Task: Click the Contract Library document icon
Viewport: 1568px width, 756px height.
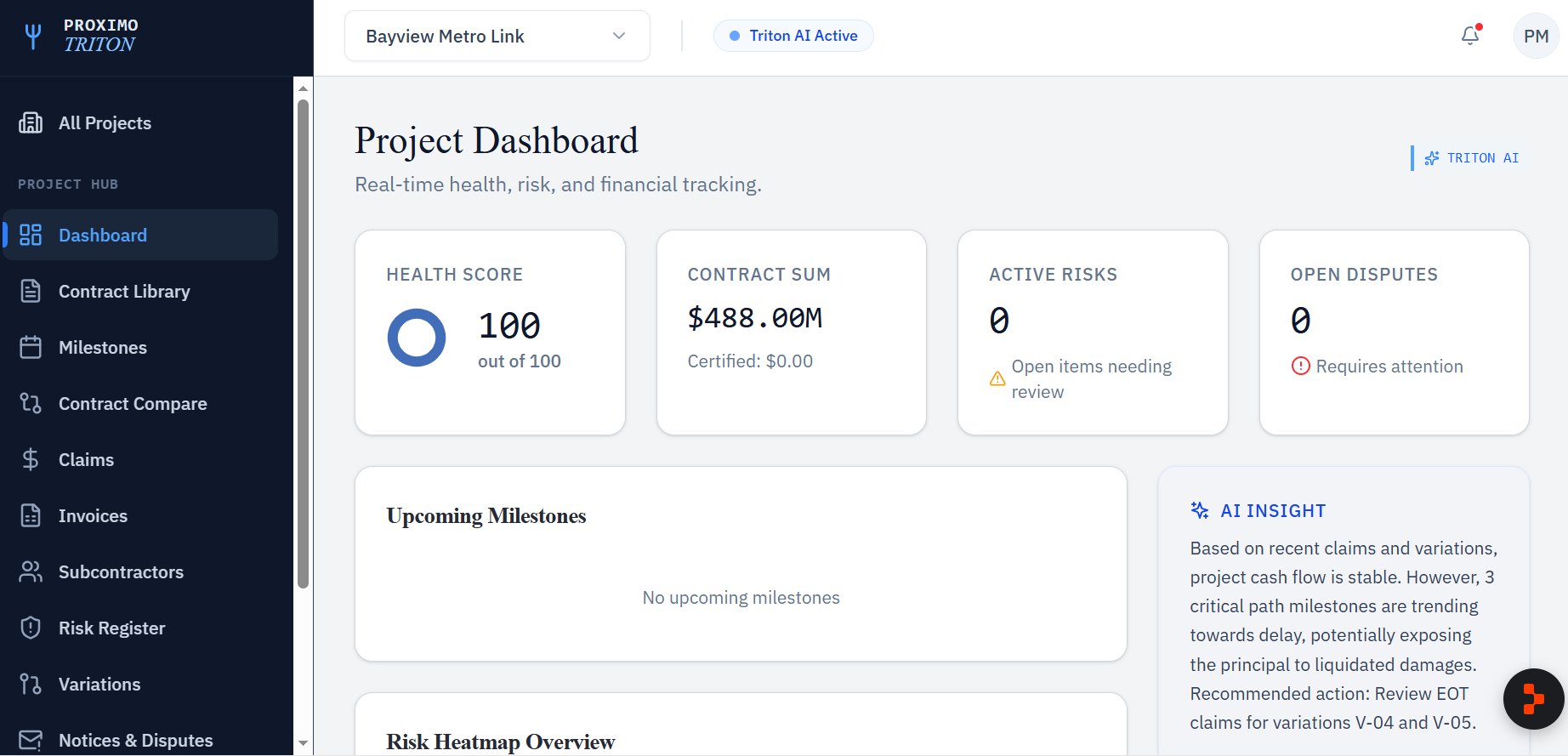Action: click(31, 292)
